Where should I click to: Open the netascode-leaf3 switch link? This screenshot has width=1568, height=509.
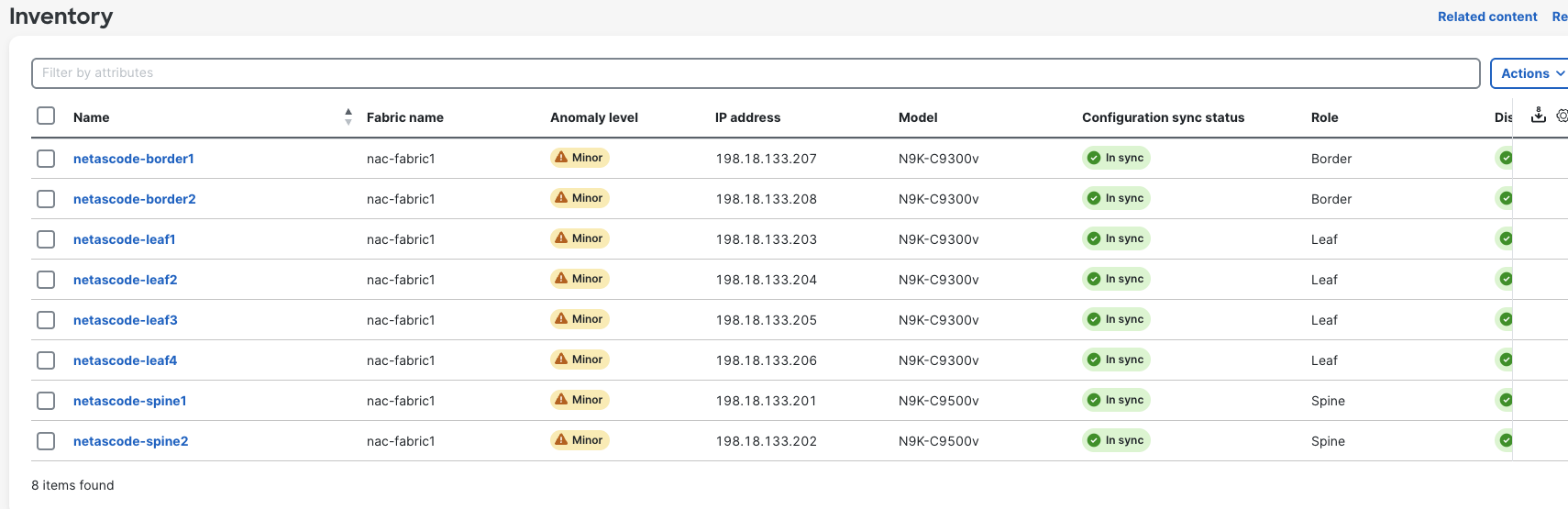[126, 320]
